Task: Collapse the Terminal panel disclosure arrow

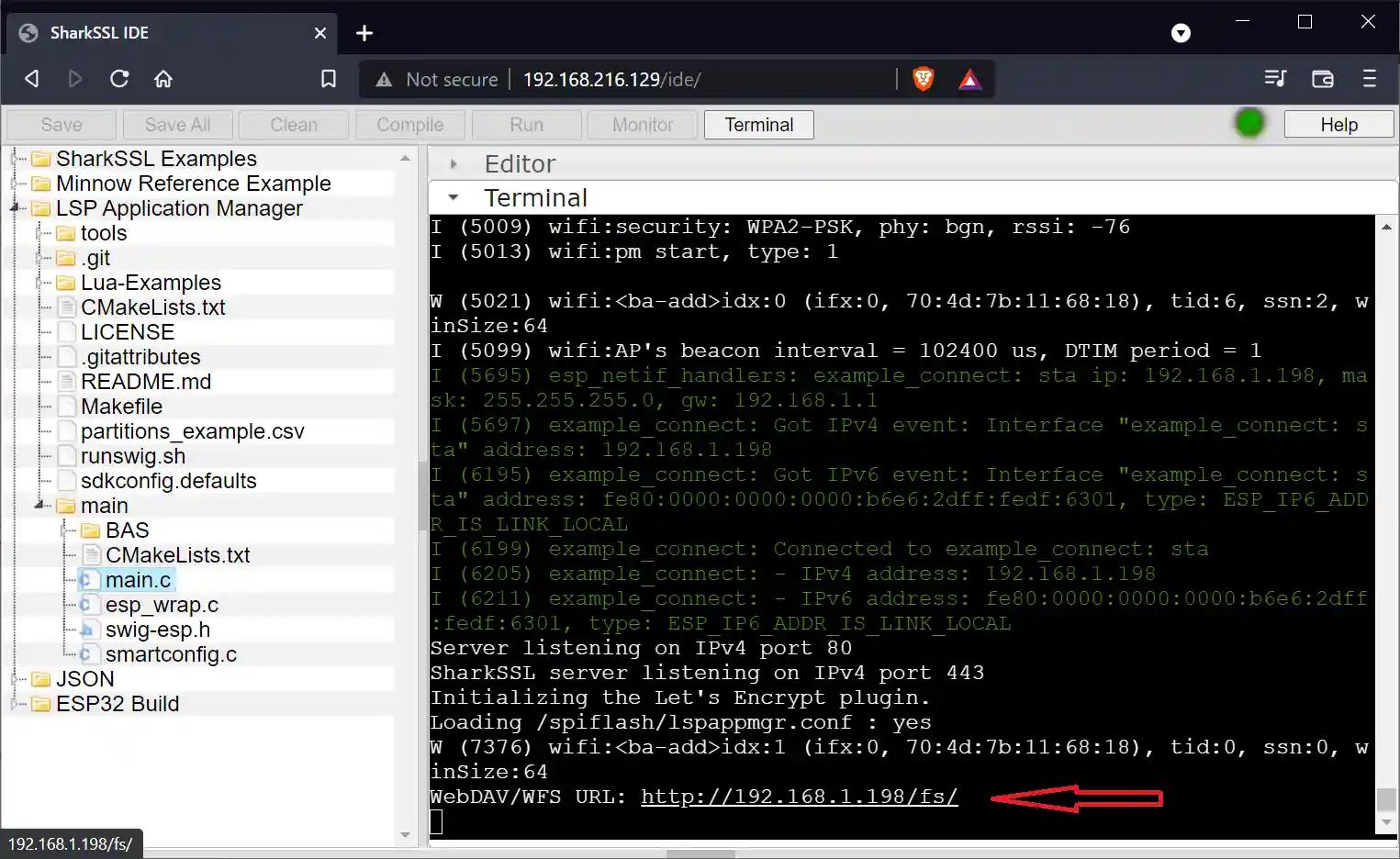Action: coord(453,196)
